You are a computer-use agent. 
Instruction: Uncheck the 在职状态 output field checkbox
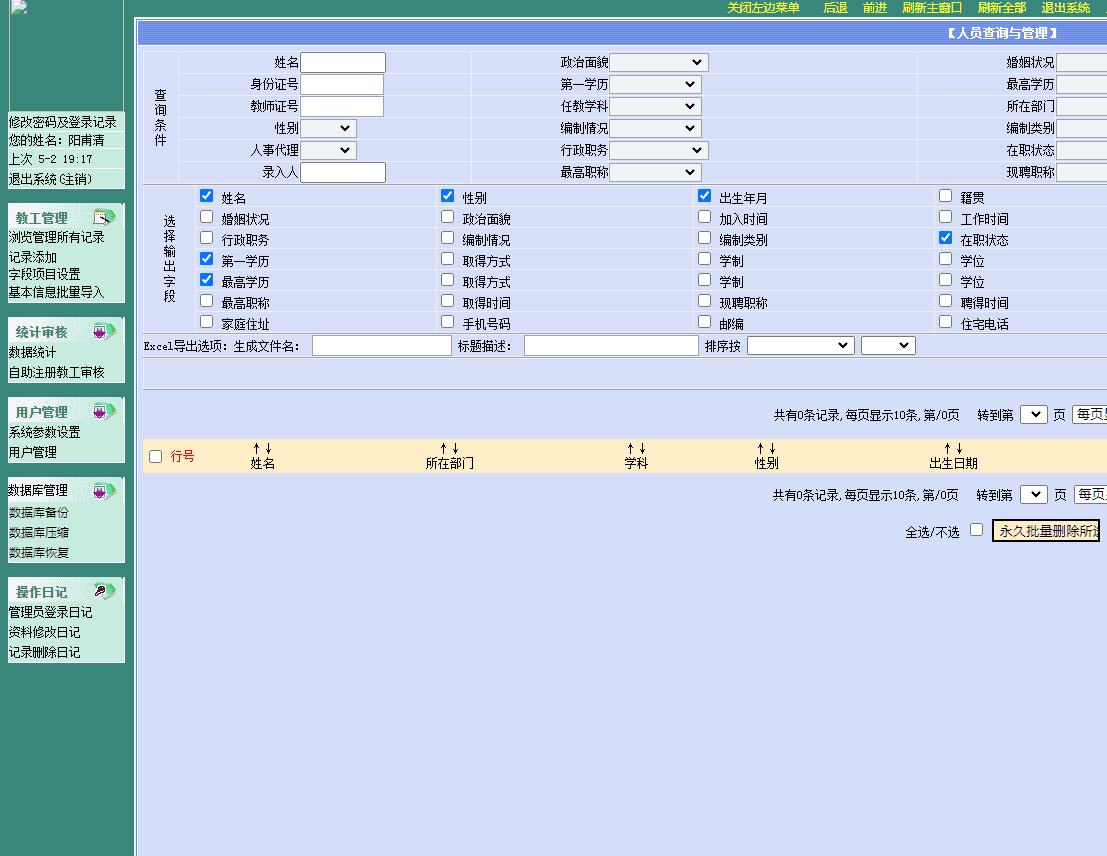(x=945, y=238)
